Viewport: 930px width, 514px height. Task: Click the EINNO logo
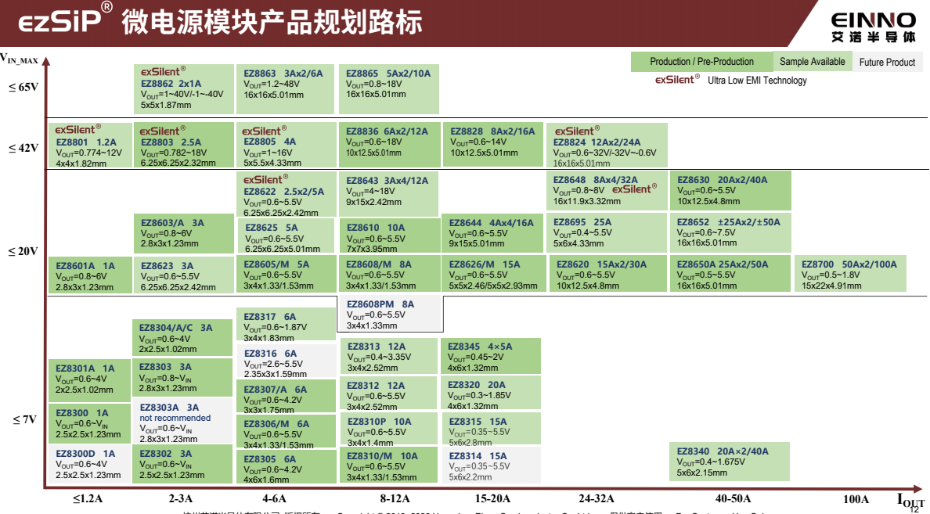pos(873,27)
